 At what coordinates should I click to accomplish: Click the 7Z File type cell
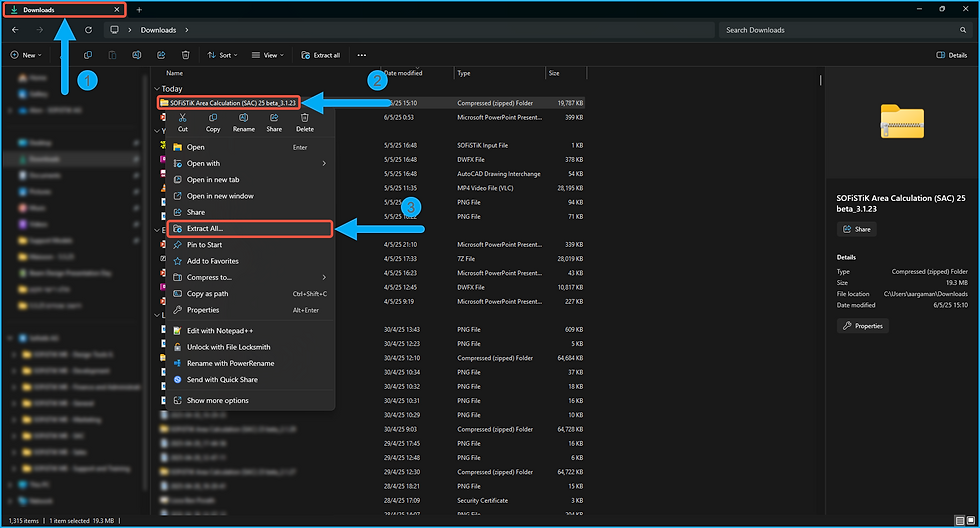pyautogui.click(x=466, y=259)
